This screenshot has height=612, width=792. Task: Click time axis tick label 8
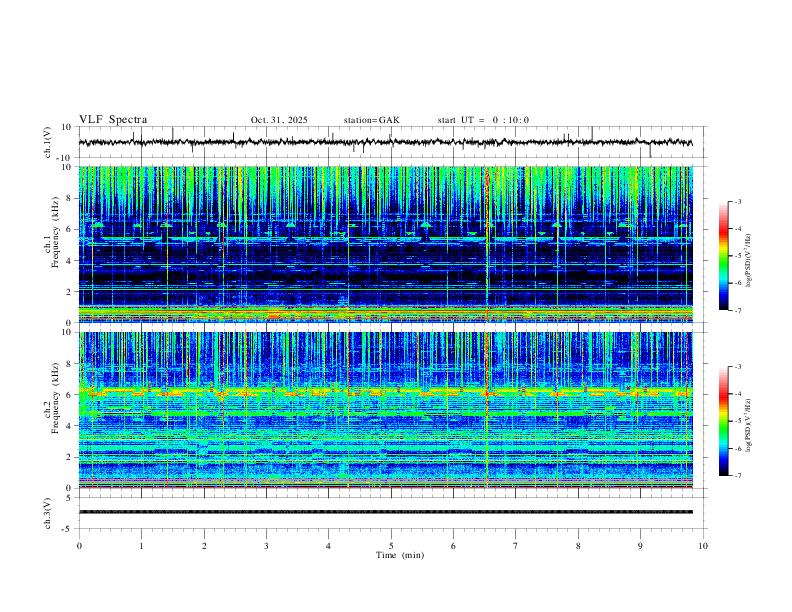[x=578, y=546]
